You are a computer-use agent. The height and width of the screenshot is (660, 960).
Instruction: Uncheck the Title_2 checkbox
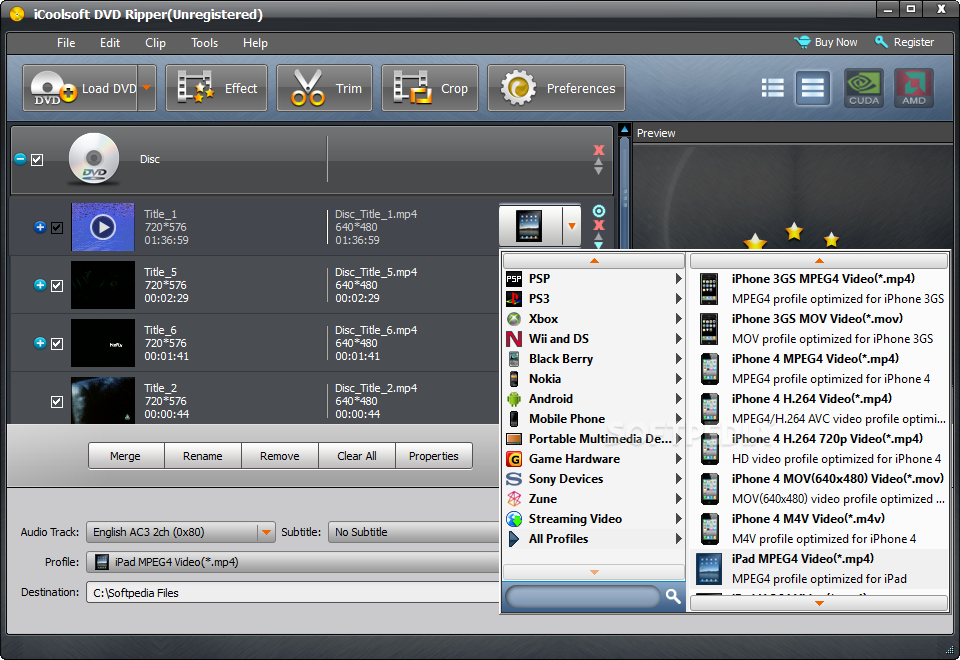click(57, 402)
